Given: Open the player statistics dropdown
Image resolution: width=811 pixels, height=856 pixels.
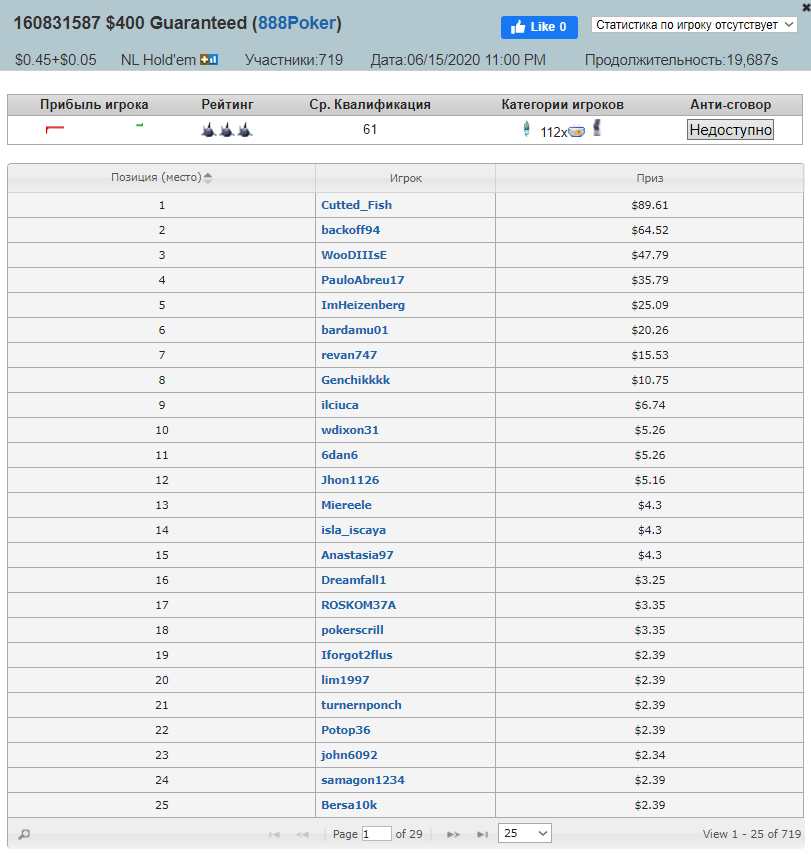Looking at the screenshot, I should pos(694,25).
